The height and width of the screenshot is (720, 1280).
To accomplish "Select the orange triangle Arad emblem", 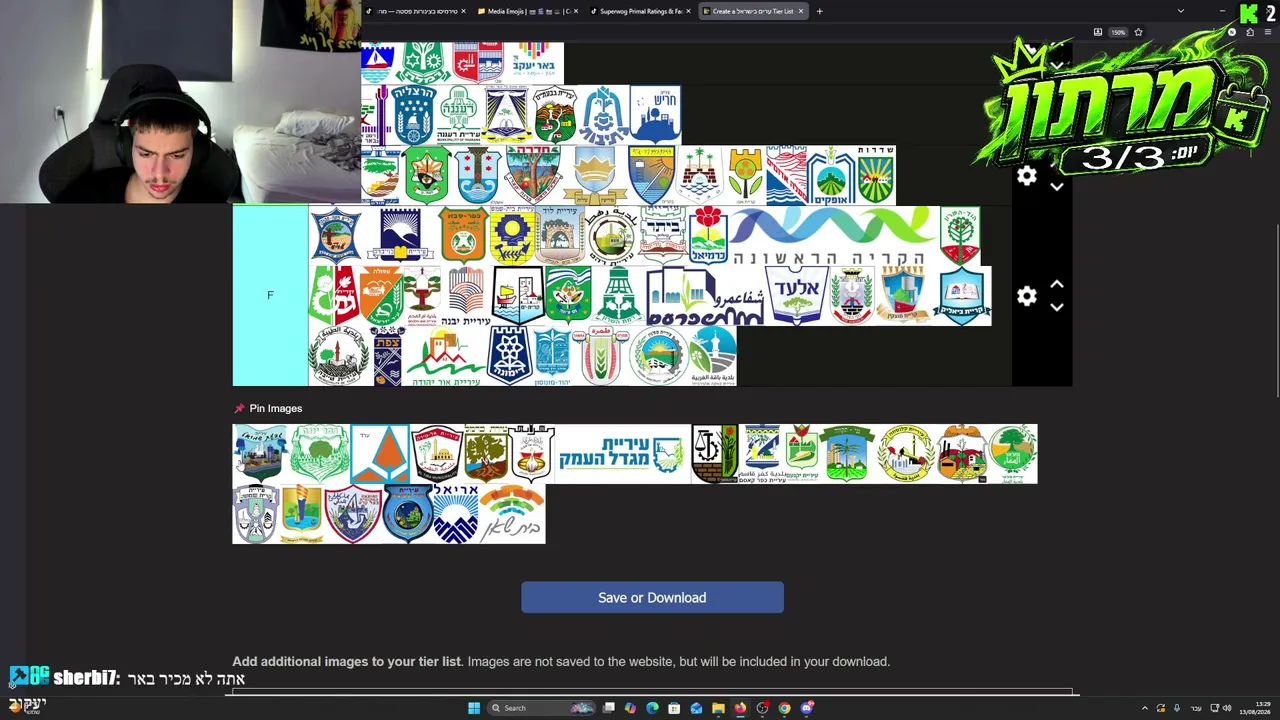I will point(380,453).
